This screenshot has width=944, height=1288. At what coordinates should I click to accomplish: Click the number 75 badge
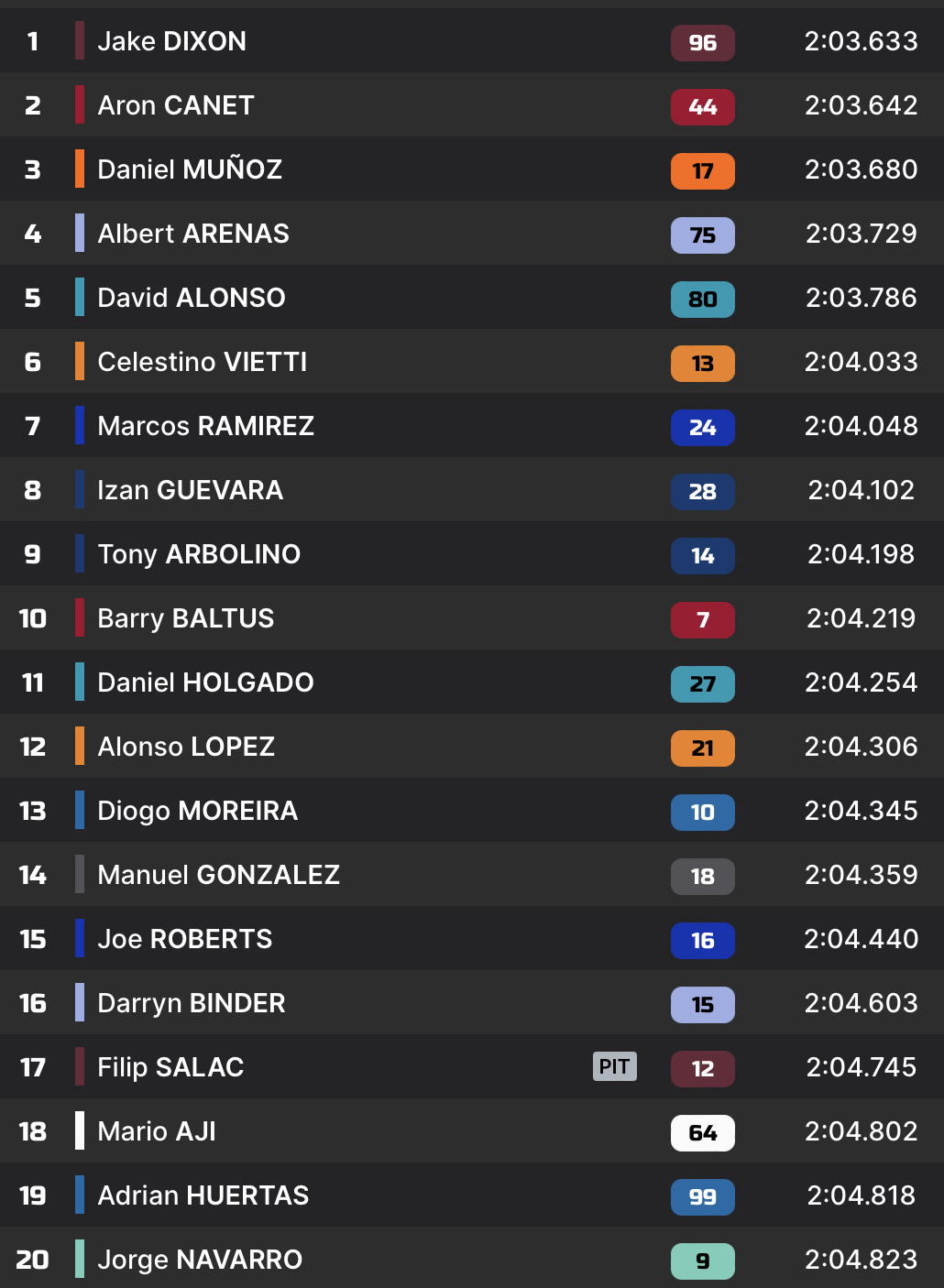[702, 235]
